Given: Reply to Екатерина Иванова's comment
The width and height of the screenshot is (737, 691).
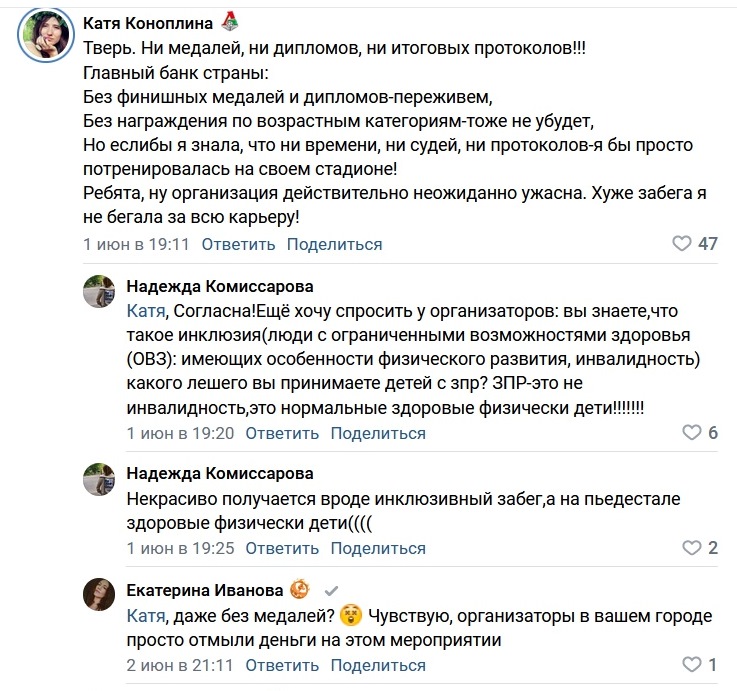Looking at the screenshot, I should pyautogui.click(x=281, y=665).
